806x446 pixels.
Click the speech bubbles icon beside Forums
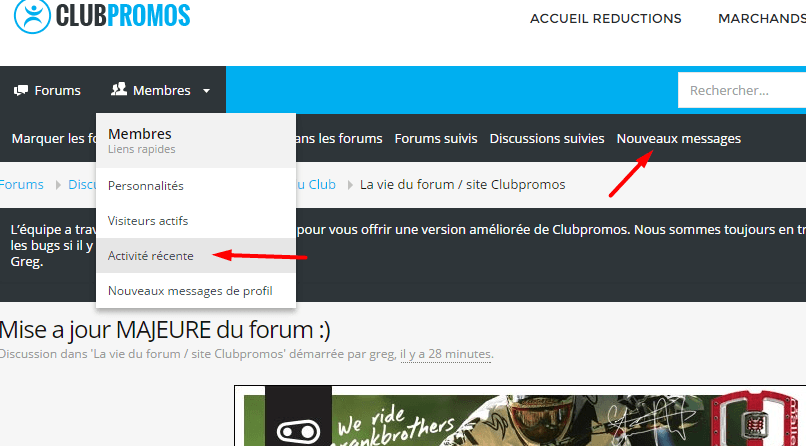(21, 90)
